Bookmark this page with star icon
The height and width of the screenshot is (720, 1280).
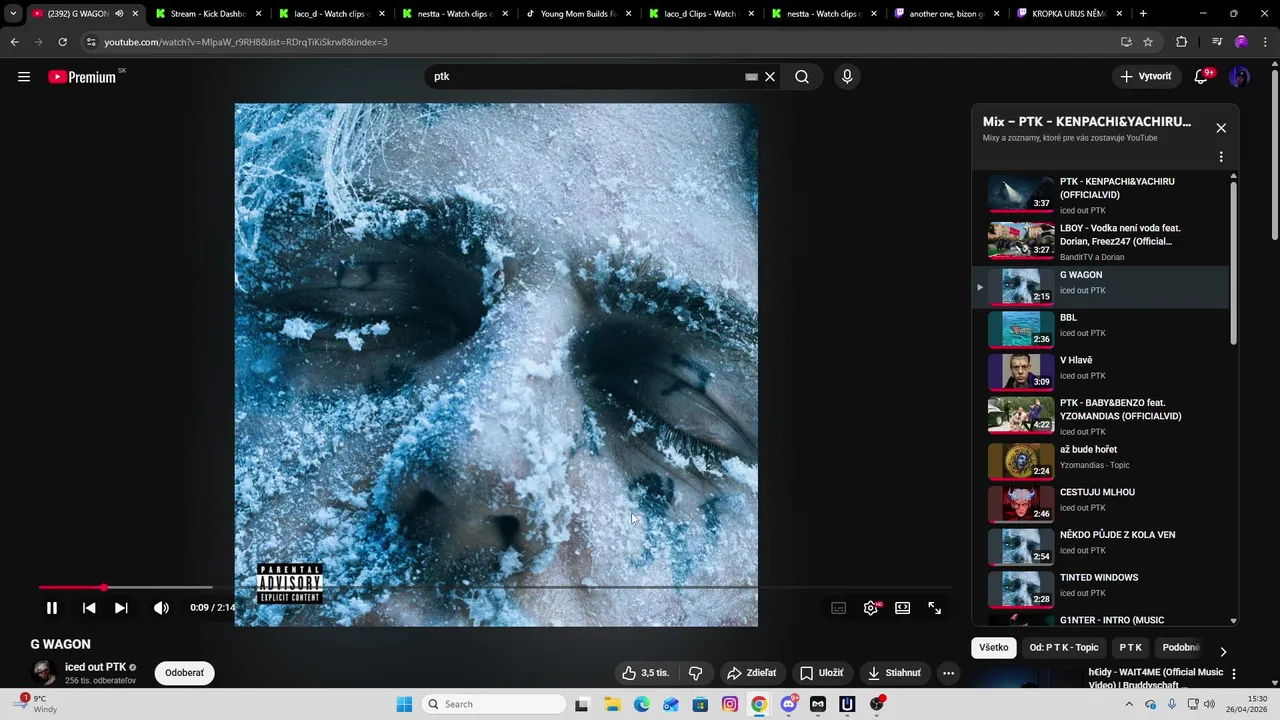click(x=1148, y=42)
